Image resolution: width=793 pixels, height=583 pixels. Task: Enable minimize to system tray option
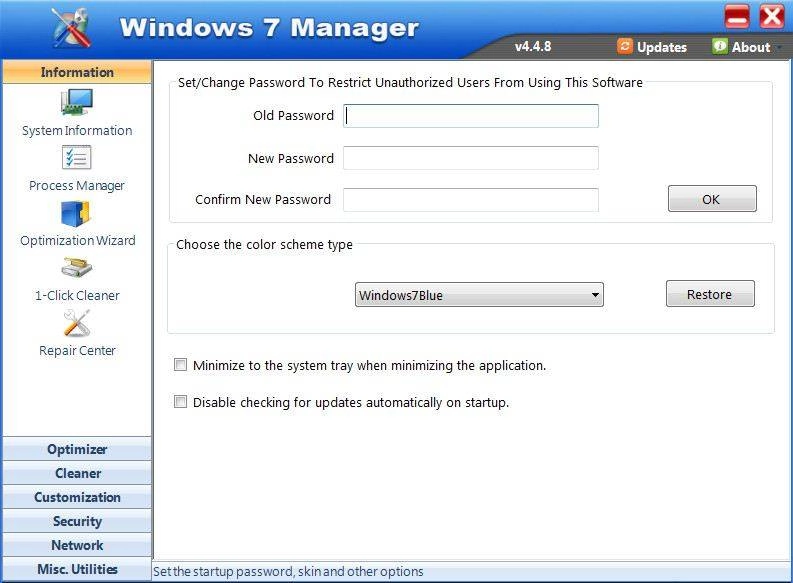(180, 365)
